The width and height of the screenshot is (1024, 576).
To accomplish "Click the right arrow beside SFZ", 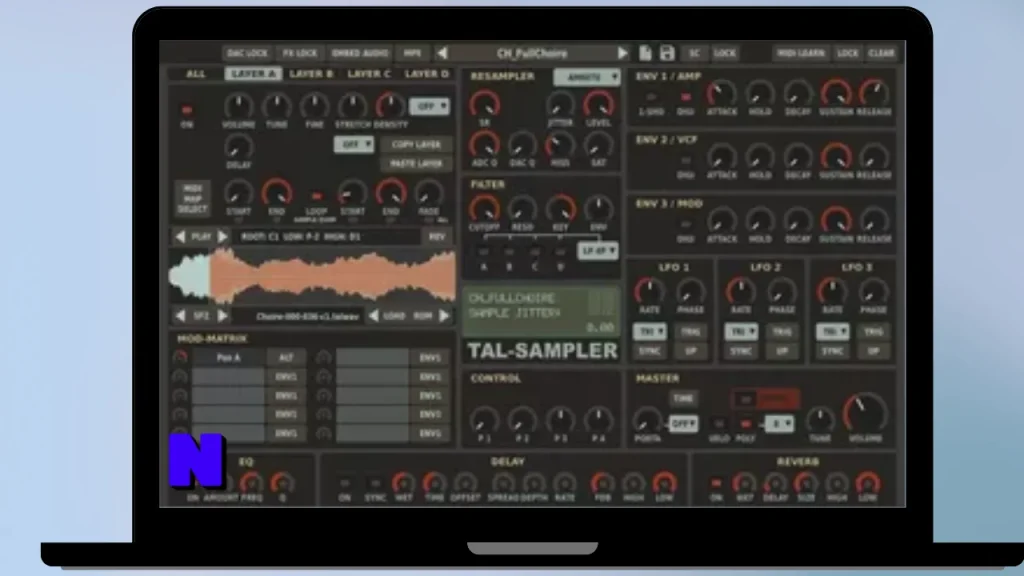I will tap(223, 316).
